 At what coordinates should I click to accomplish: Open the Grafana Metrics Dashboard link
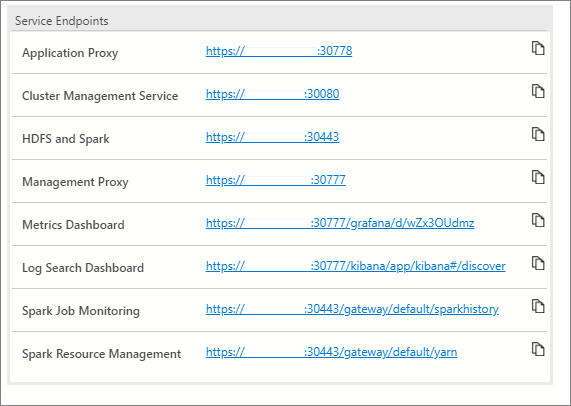point(340,223)
